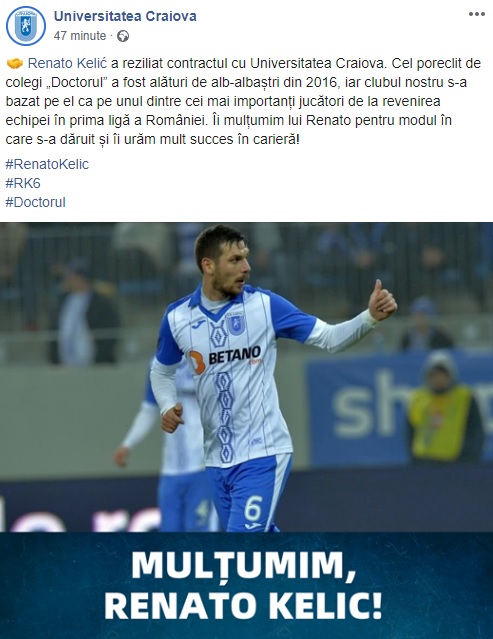
Task: Click the MULȚUMIM banner heading
Action: [x=243, y=564]
